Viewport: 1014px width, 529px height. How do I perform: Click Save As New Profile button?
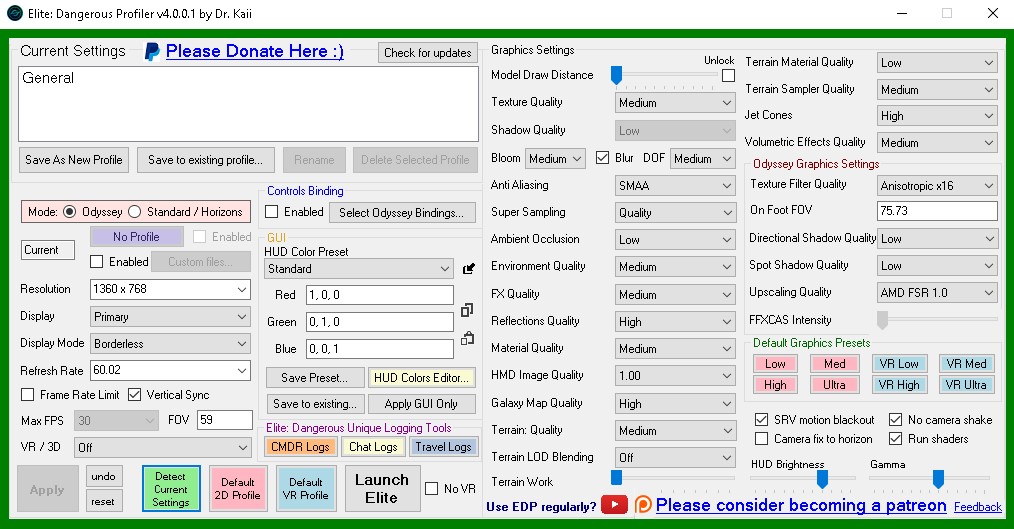(74, 160)
